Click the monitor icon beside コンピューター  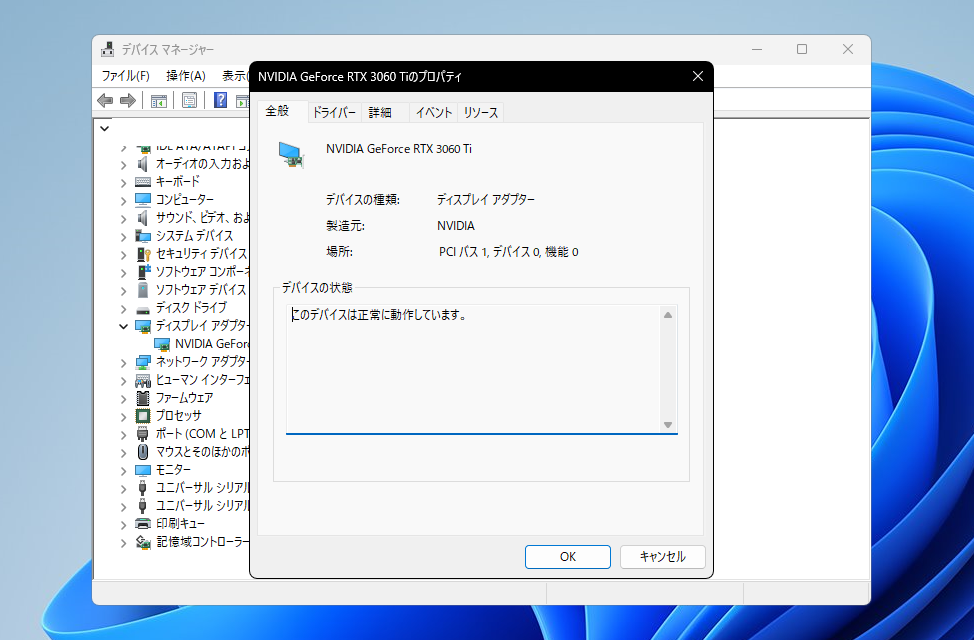pyautogui.click(x=143, y=199)
